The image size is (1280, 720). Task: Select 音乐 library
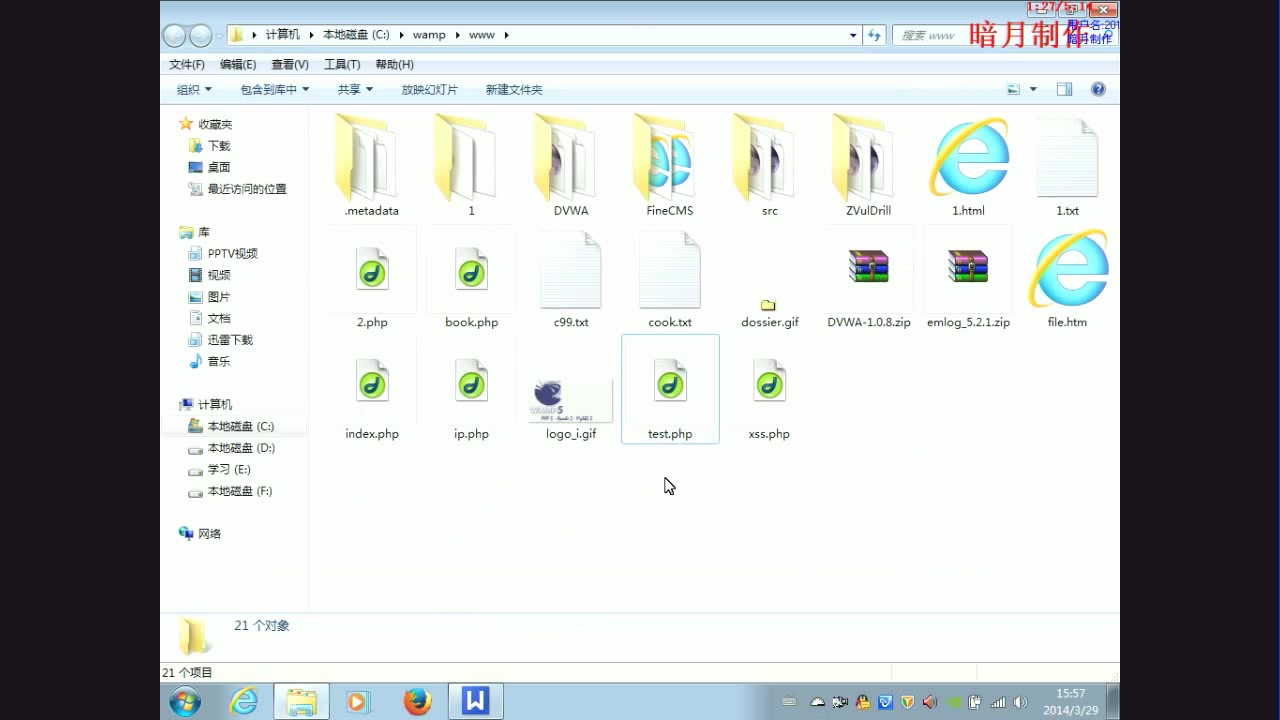click(x=218, y=361)
